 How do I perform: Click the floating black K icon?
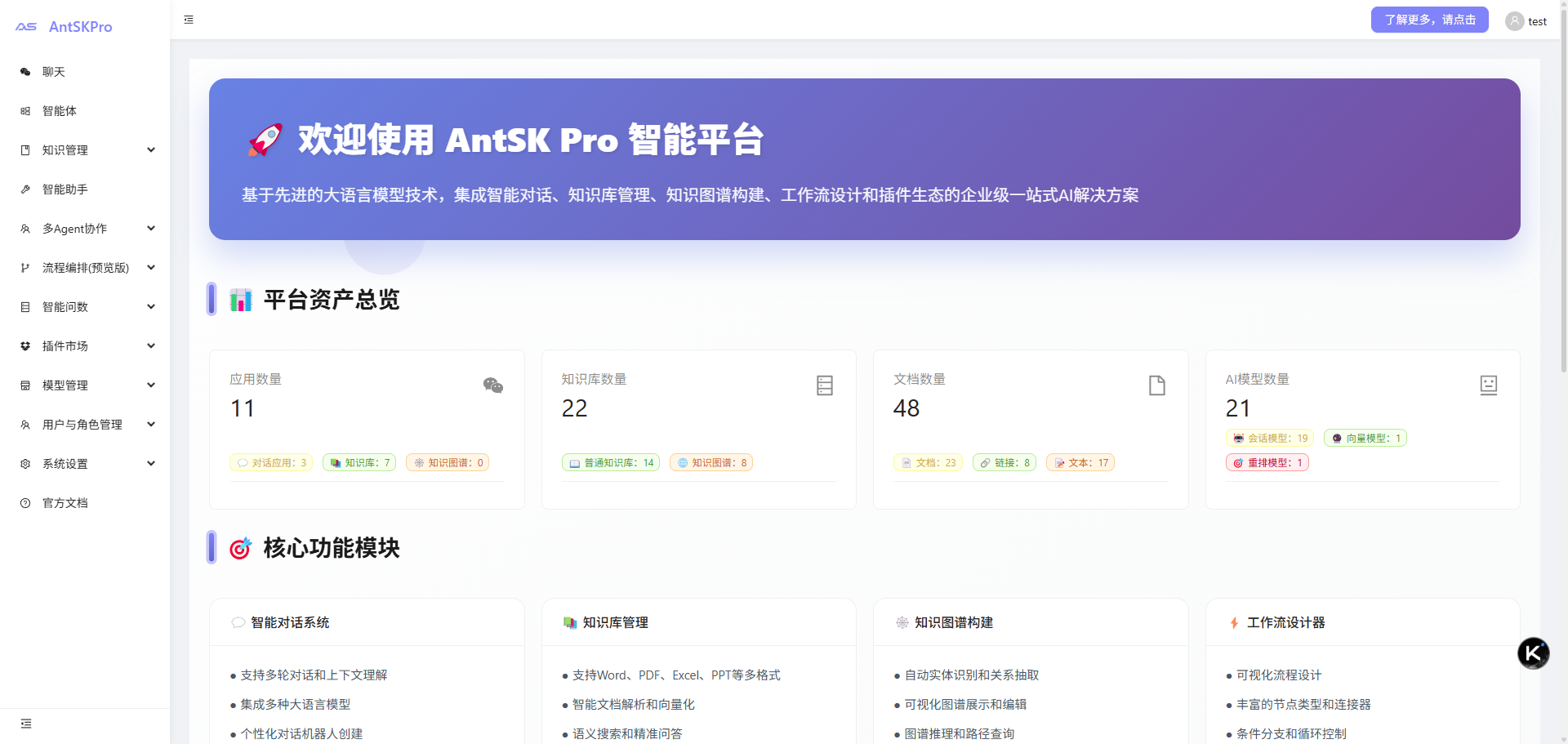[1534, 653]
